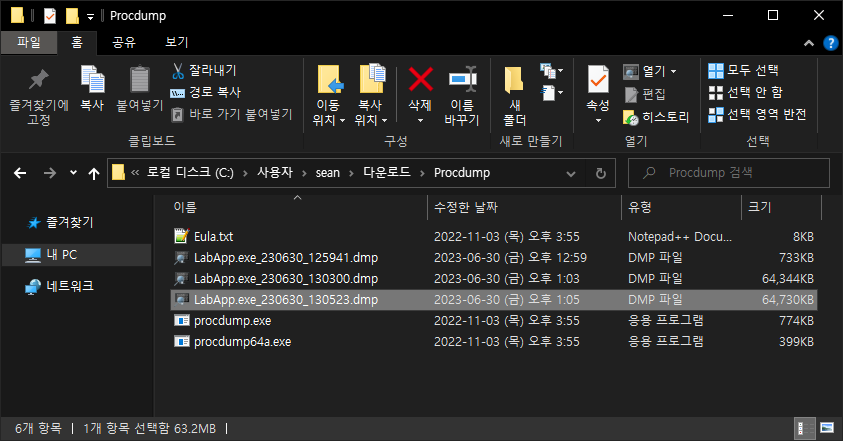This screenshot has width=843, height=441.
Task: Switch to the 홈 ribbon tab
Action: 77,42
